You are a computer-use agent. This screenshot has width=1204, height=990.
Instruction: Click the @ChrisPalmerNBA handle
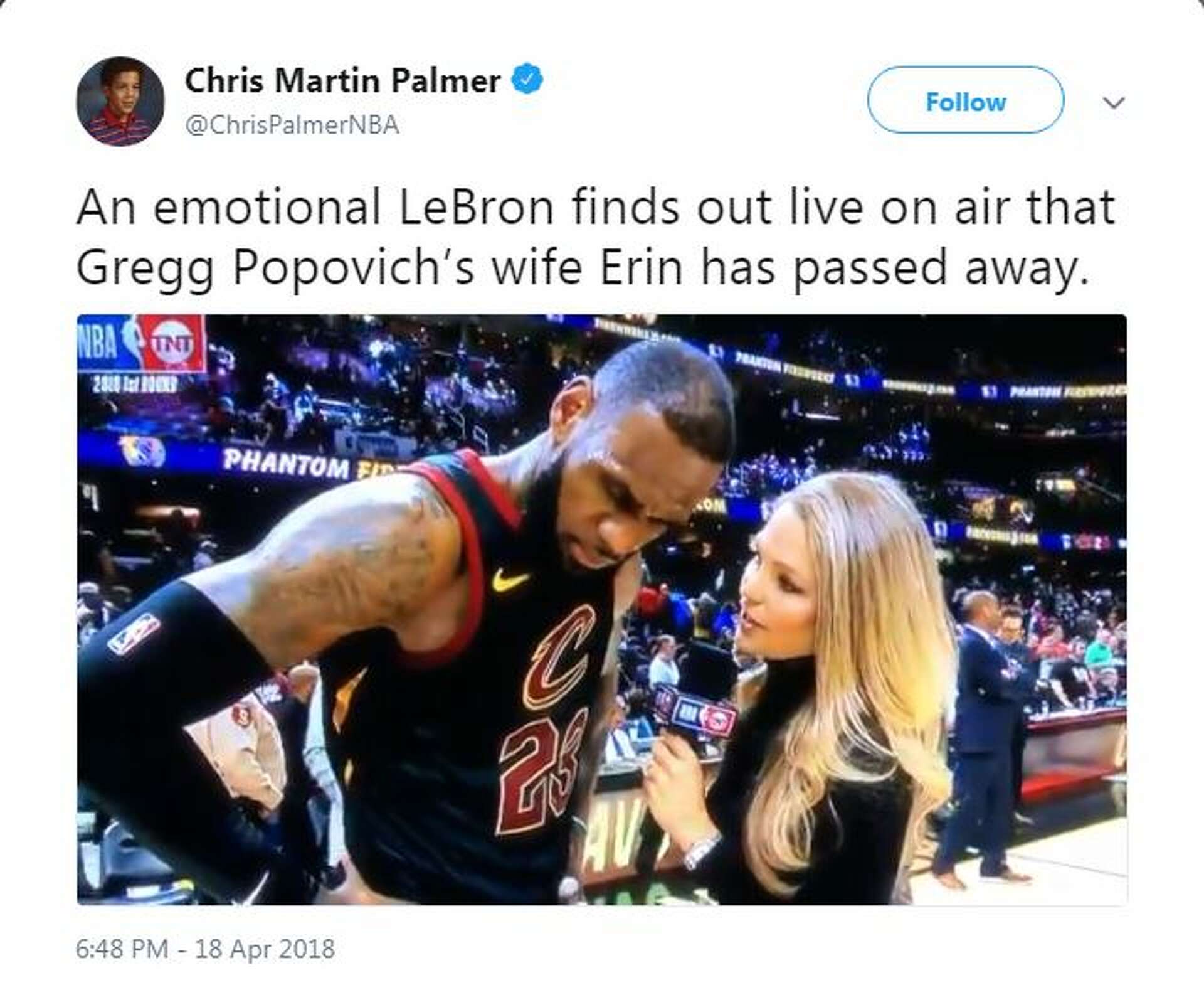(292, 125)
